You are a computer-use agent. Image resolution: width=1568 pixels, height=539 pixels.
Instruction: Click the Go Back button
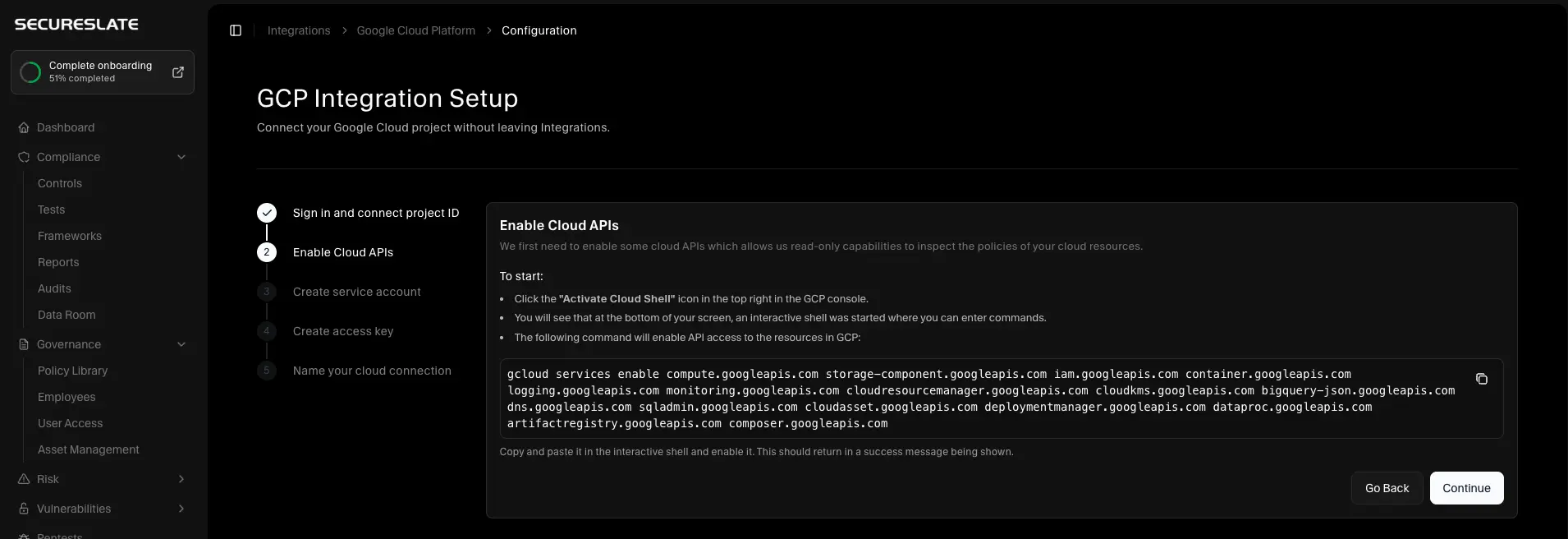(x=1387, y=488)
